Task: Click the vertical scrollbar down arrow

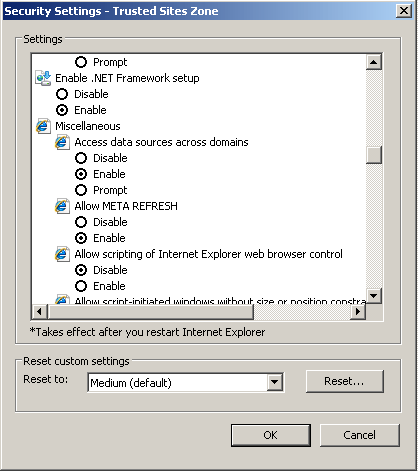Action: click(x=374, y=296)
